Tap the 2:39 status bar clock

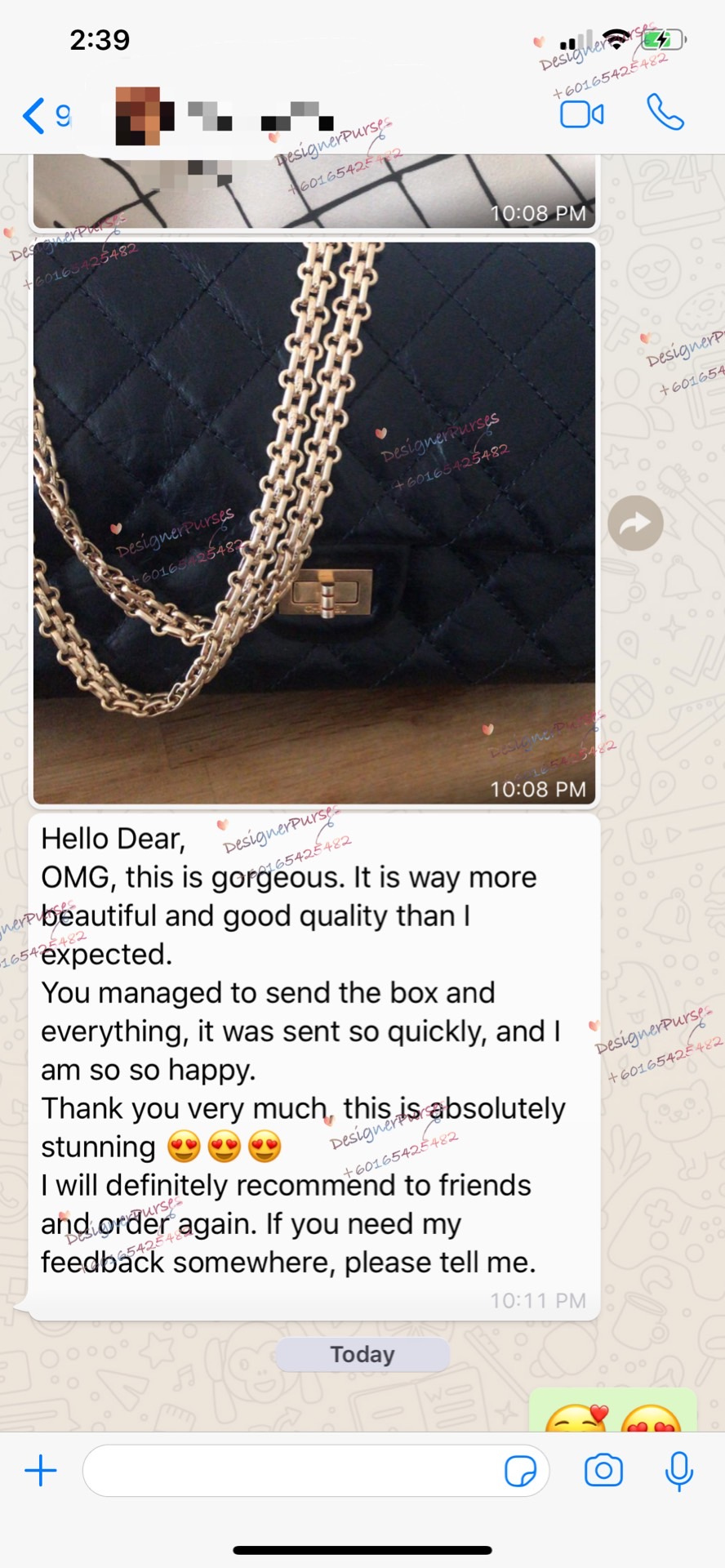click(x=100, y=39)
